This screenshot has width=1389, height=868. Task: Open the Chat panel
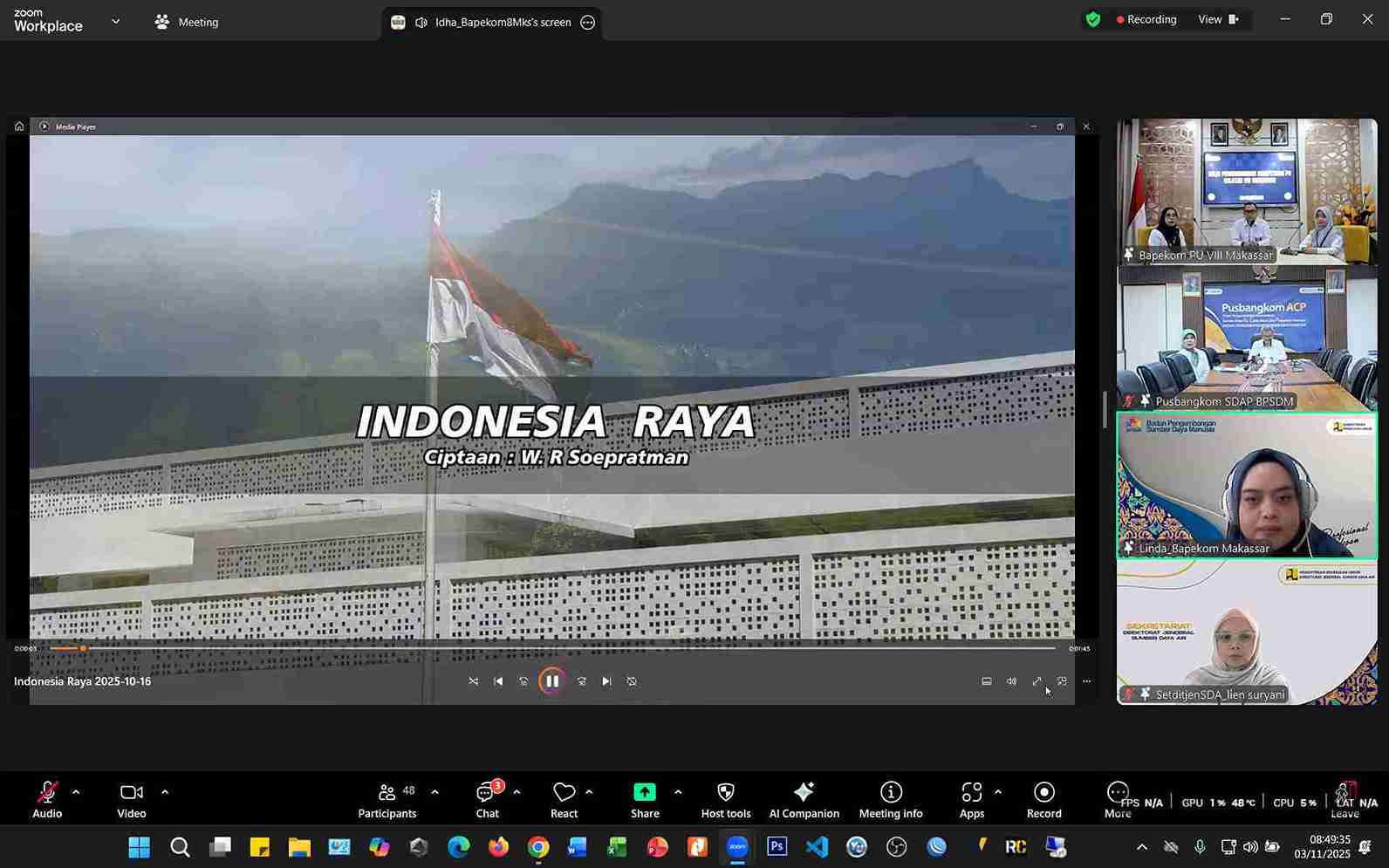(487, 800)
